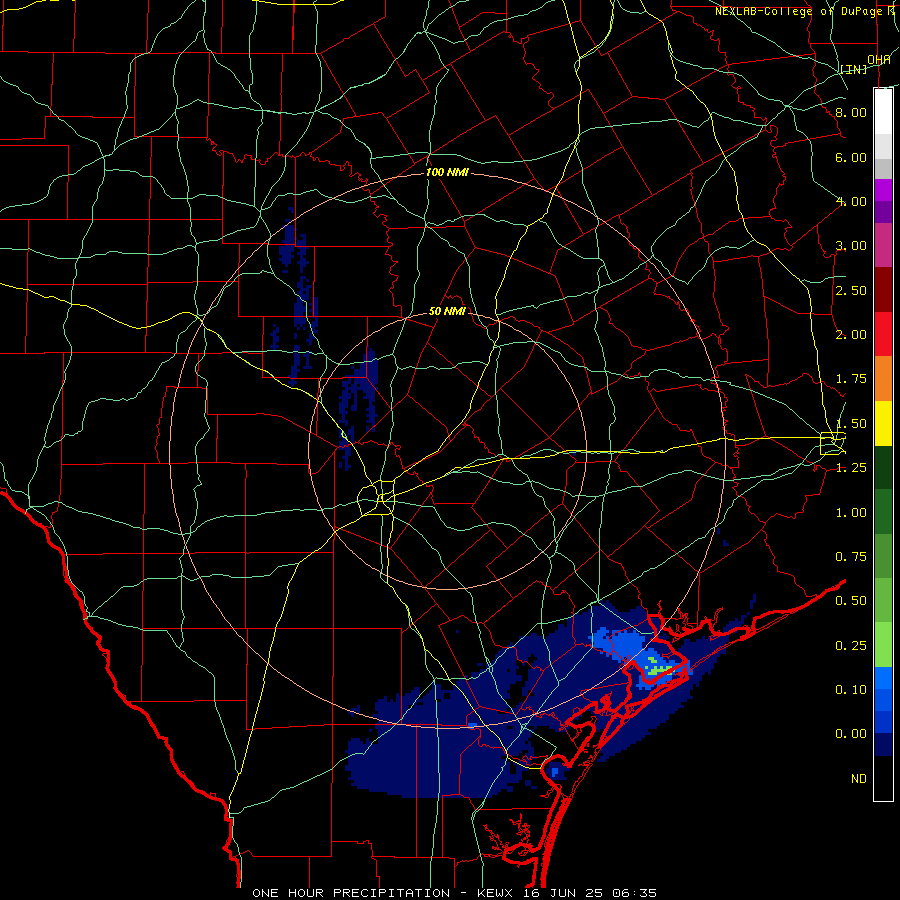Screen dimensions: 900x900
Task: Pick the orange legend swatch near 1.75
Action: click(x=883, y=378)
